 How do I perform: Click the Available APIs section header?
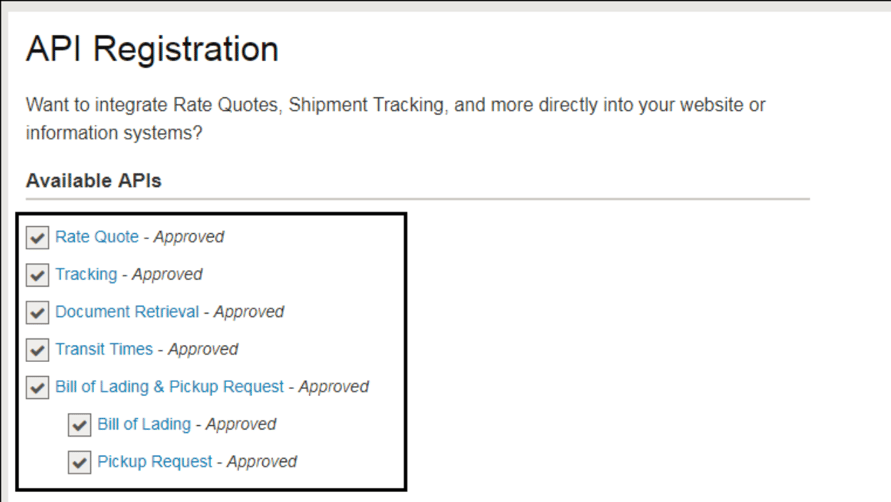click(x=94, y=181)
